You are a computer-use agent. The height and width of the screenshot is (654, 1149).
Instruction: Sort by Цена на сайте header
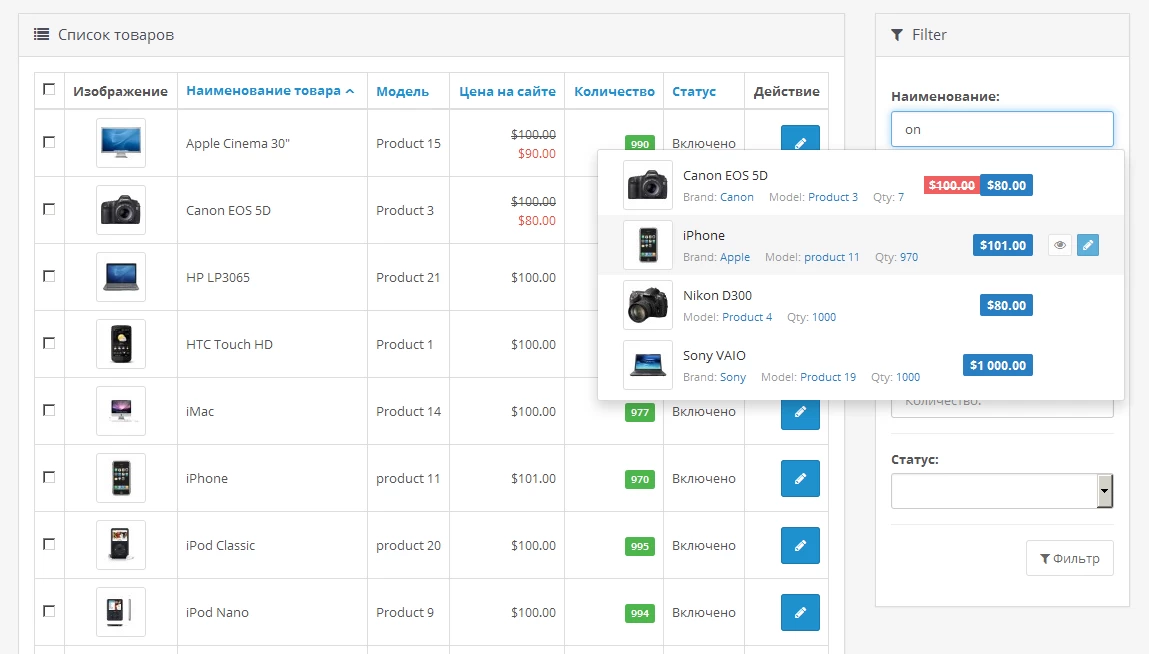(507, 92)
